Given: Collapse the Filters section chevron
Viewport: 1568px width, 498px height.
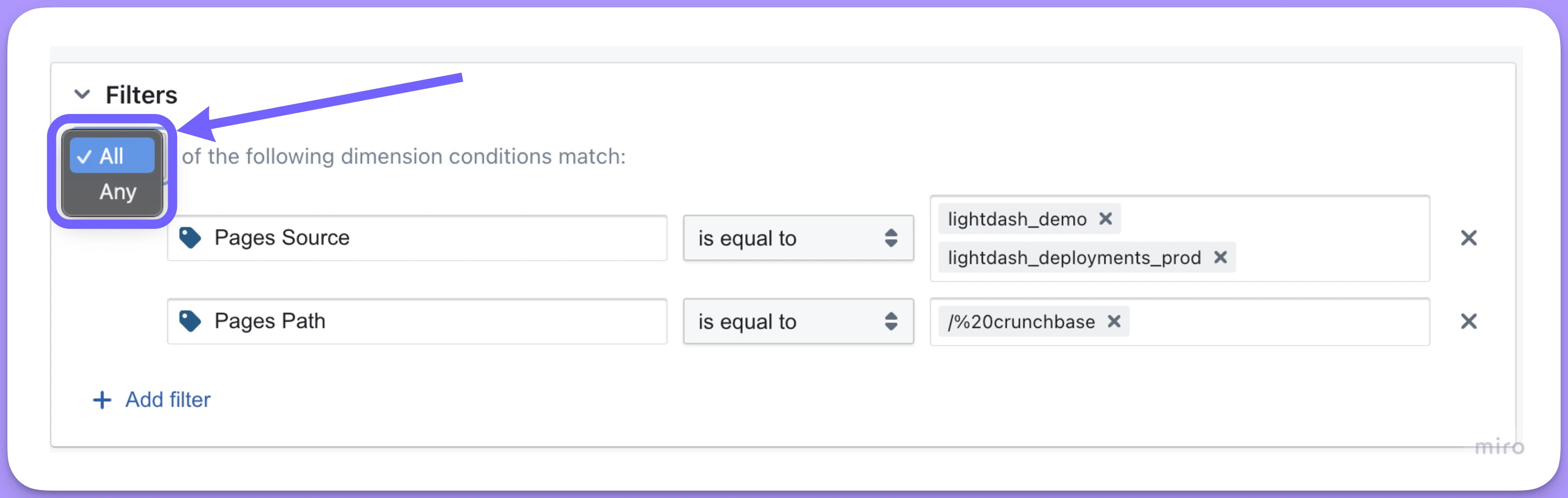Looking at the screenshot, I should pos(82,94).
